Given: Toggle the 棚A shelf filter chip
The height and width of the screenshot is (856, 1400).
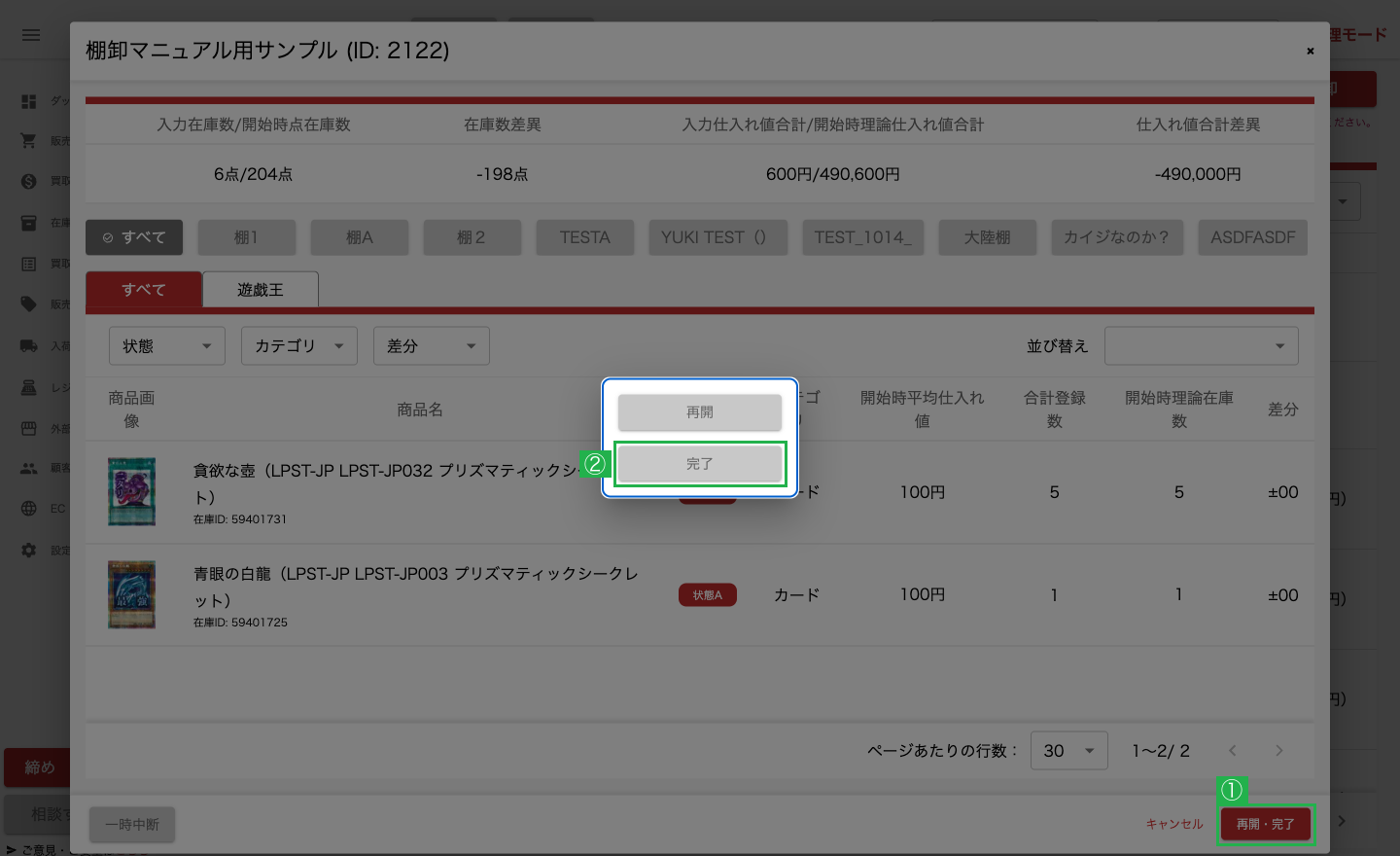Looking at the screenshot, I should pyautogui.click(x=360, y=237).
